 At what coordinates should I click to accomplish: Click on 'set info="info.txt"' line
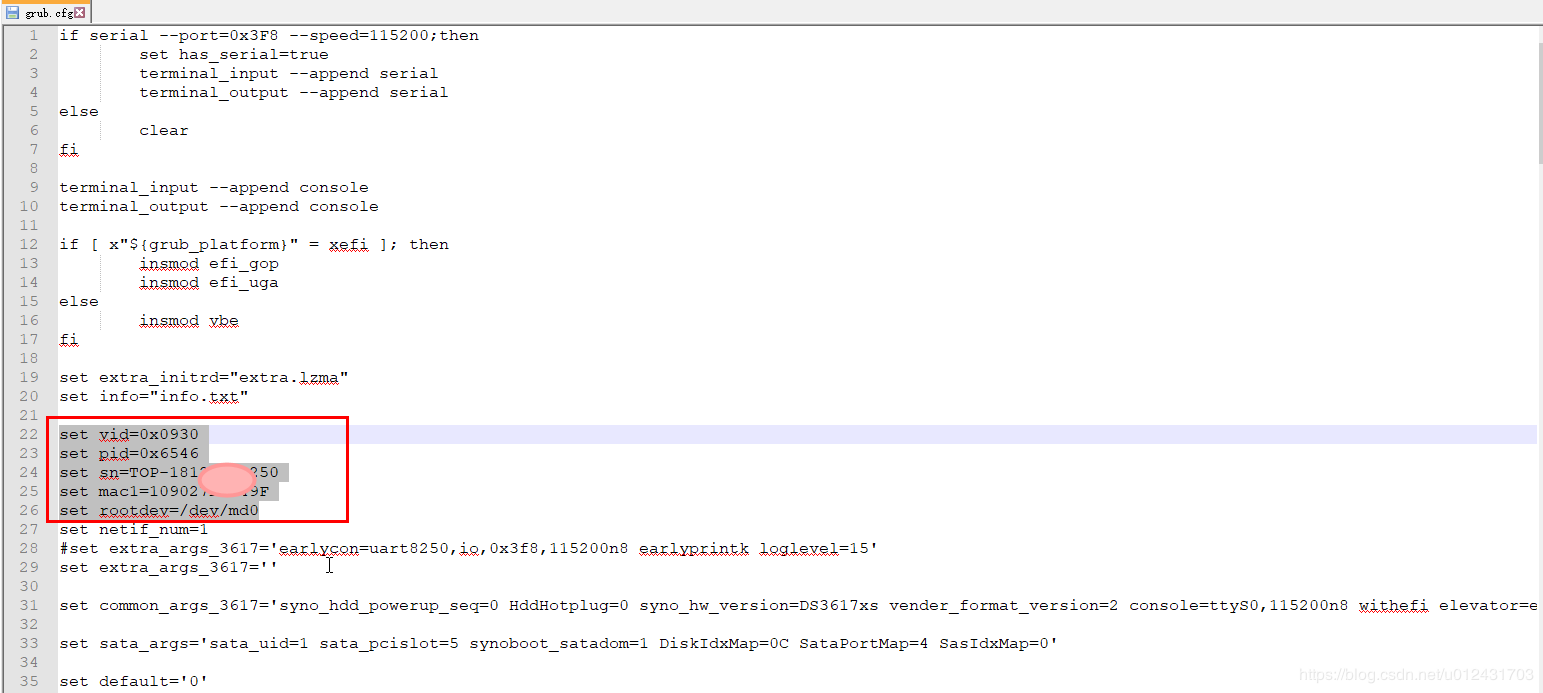point(154,396)
